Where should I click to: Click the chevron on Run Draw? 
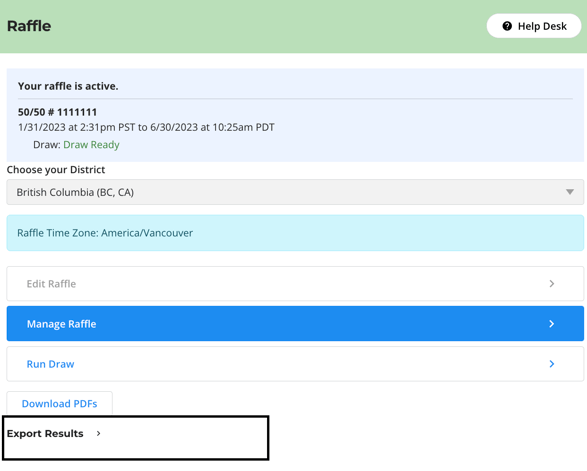[551, 364]
